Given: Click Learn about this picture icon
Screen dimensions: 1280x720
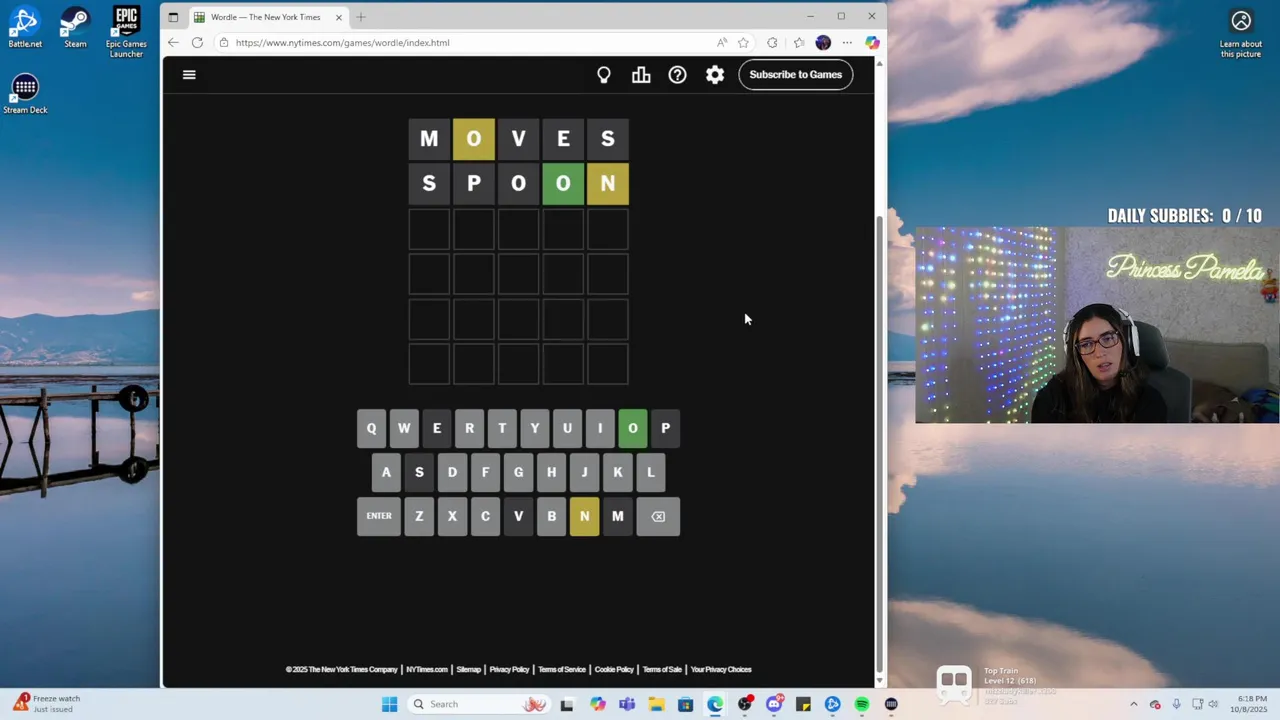Looking at the screenshot, I should [x=1241, y=33].
